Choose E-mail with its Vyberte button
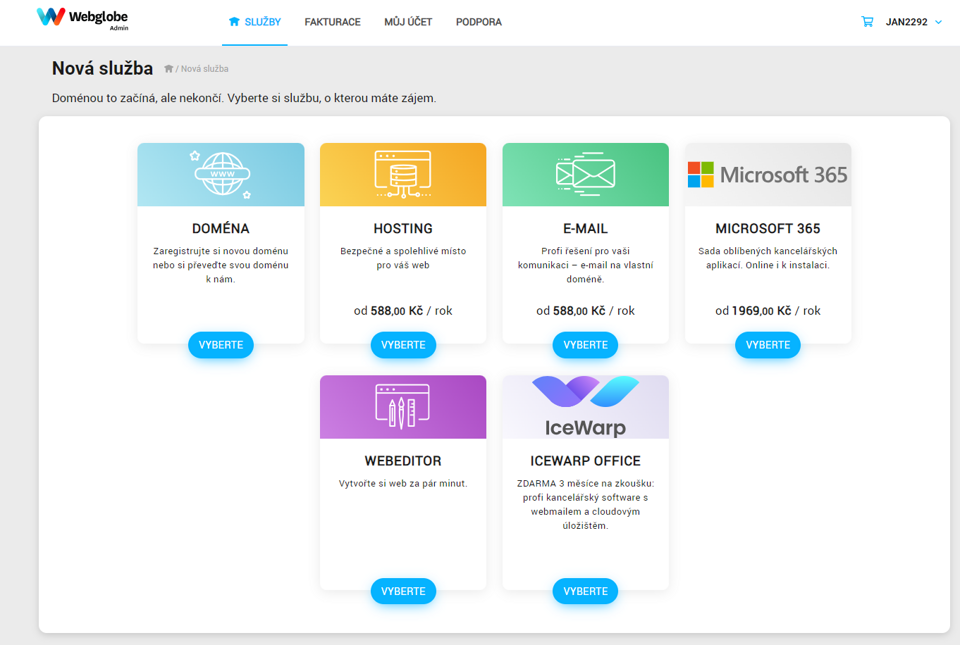This screenshot has width=960, height=645. pos(585,345)
